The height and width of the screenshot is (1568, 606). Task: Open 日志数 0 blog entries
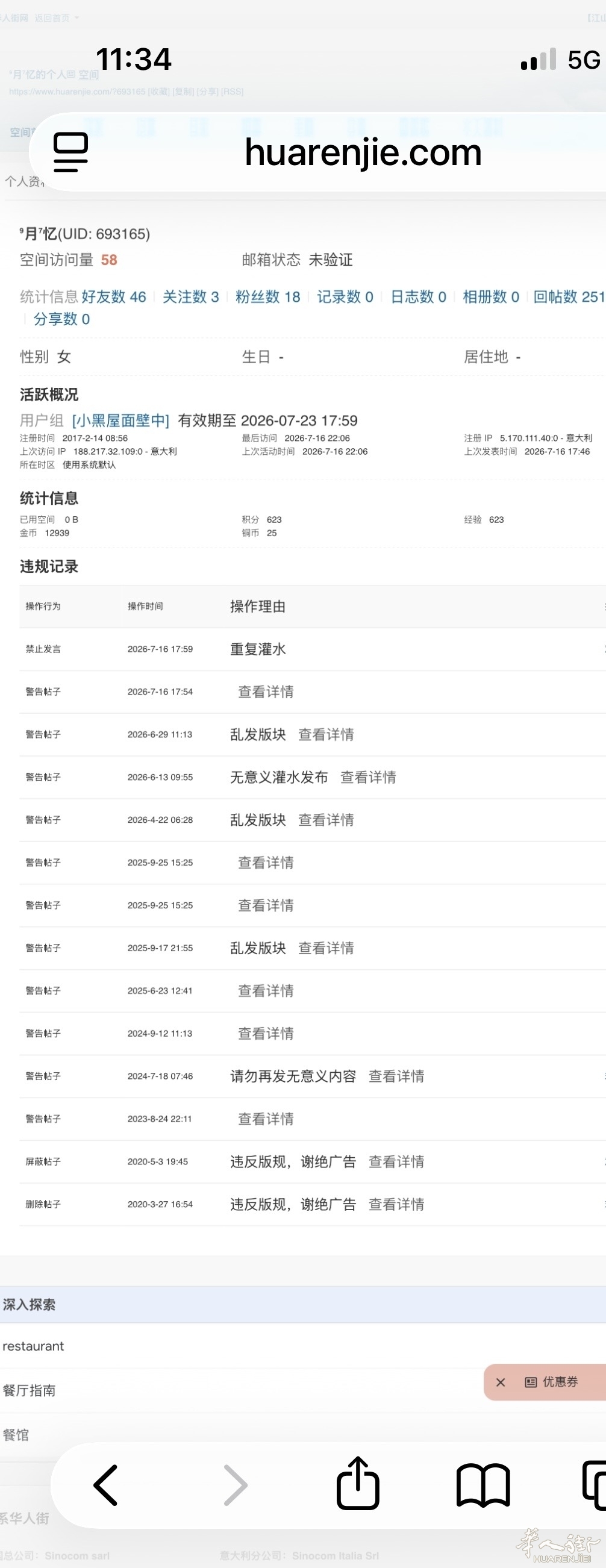point(418,296)
